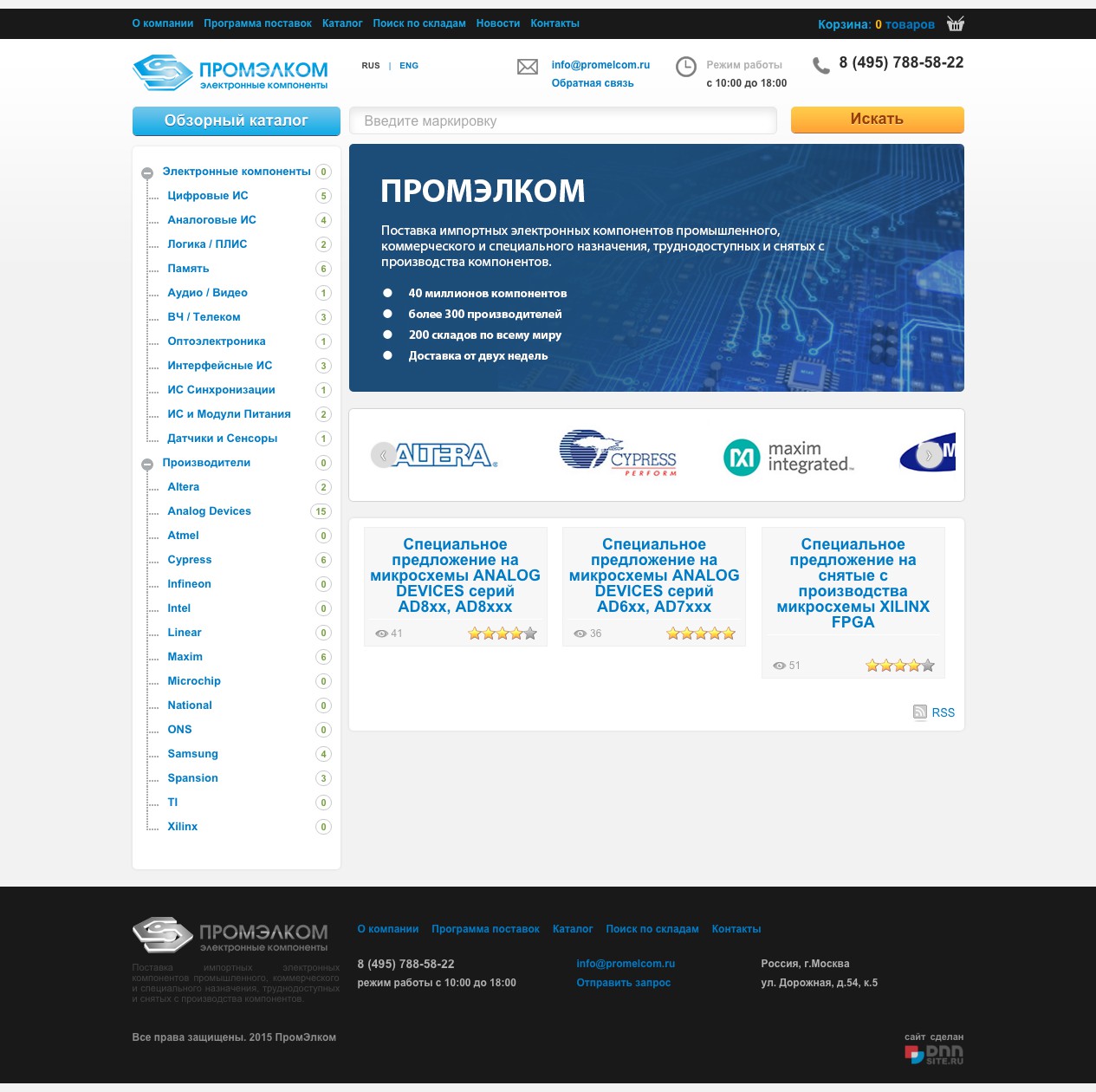Click the RSS feed icon
This screenshot has height=1092, width=1096.
pyautogui.click(x=920, y=712)
